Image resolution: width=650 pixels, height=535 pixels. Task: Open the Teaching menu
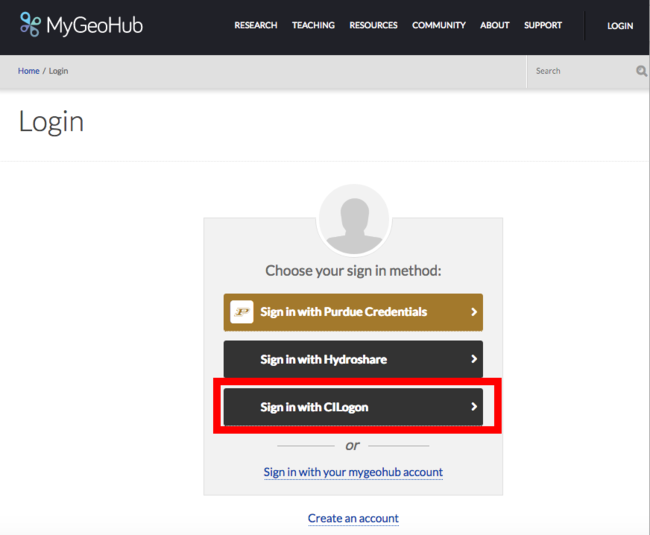pos(313,25)
